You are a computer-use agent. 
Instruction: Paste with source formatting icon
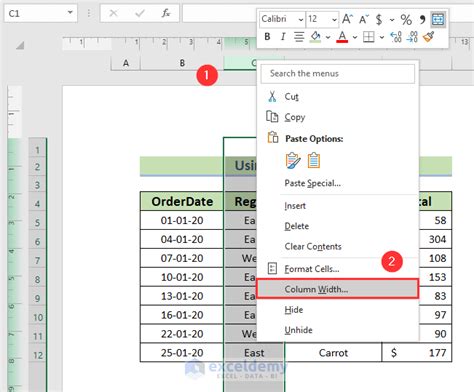click(293, 161)
